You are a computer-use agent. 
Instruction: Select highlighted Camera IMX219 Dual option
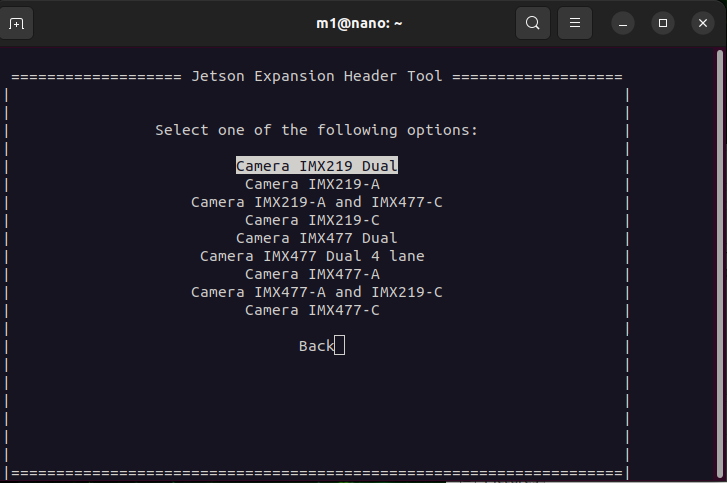(316, 166)
